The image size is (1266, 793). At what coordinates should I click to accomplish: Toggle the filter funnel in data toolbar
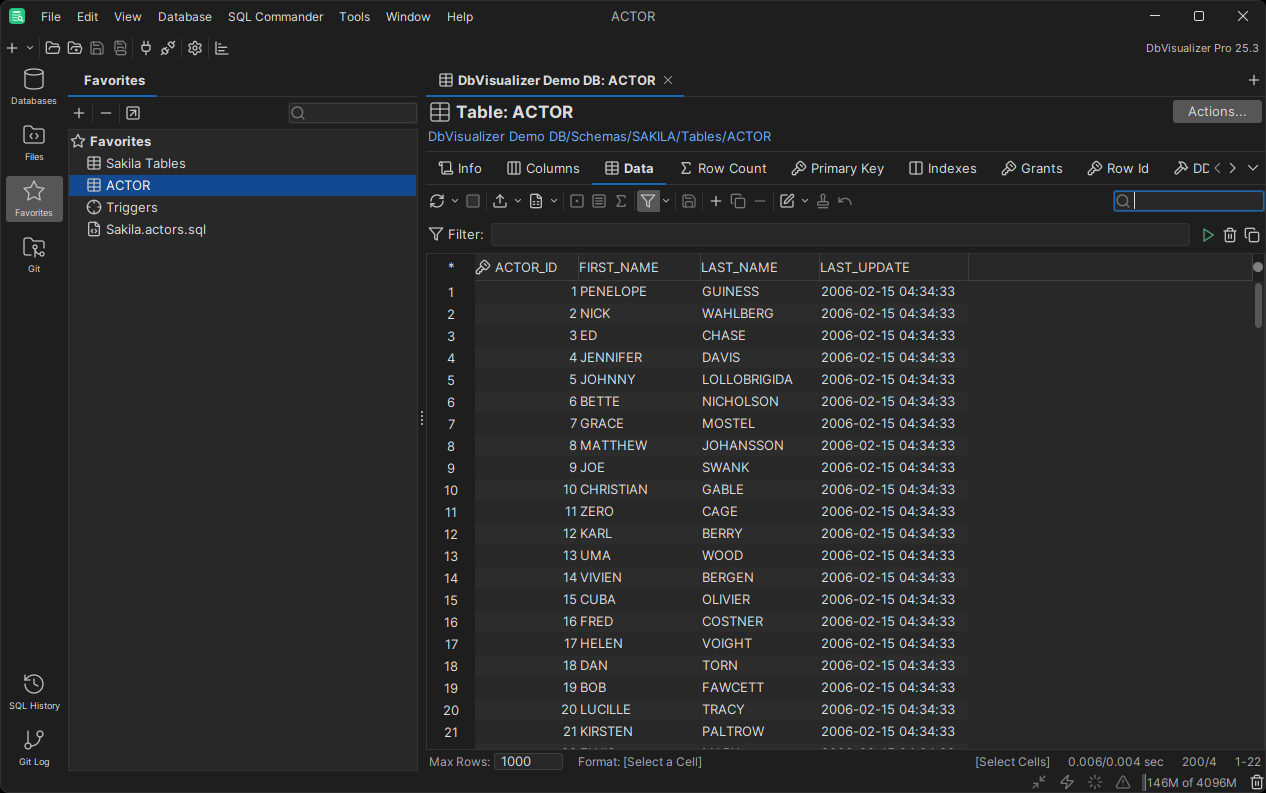pyautogui.click(x=648, y=201)
